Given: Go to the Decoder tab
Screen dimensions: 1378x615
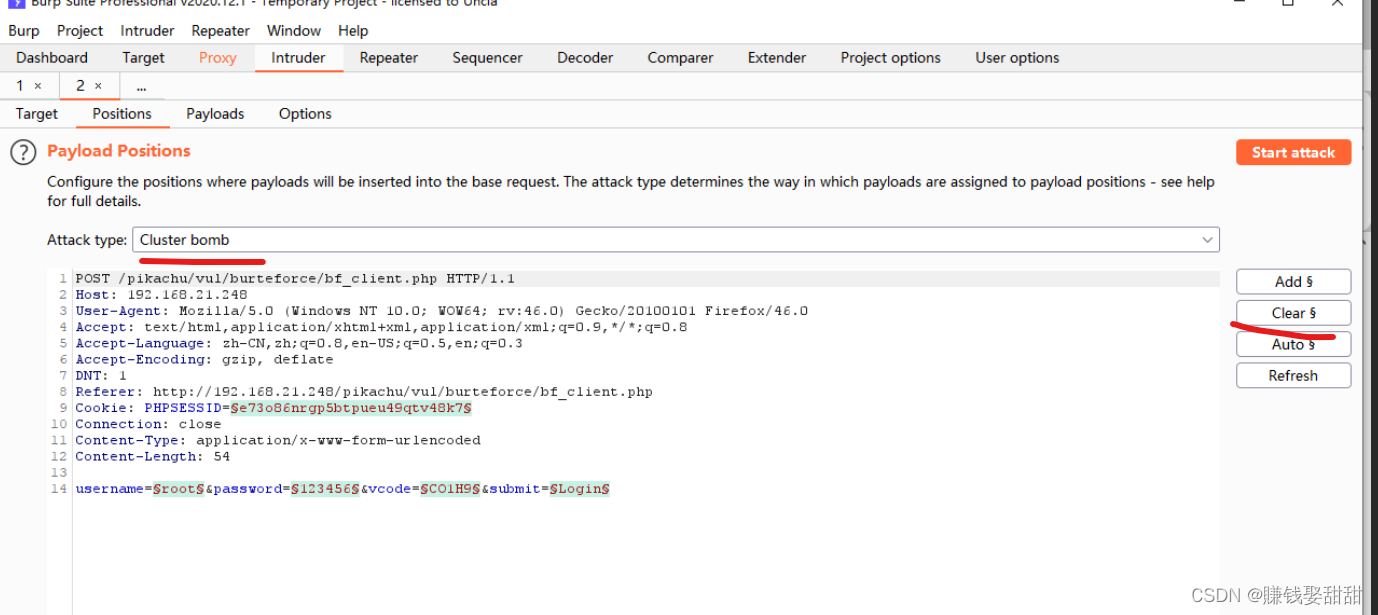Looking at the screenshot, I should pyautogui.click(x=585, y=58).
